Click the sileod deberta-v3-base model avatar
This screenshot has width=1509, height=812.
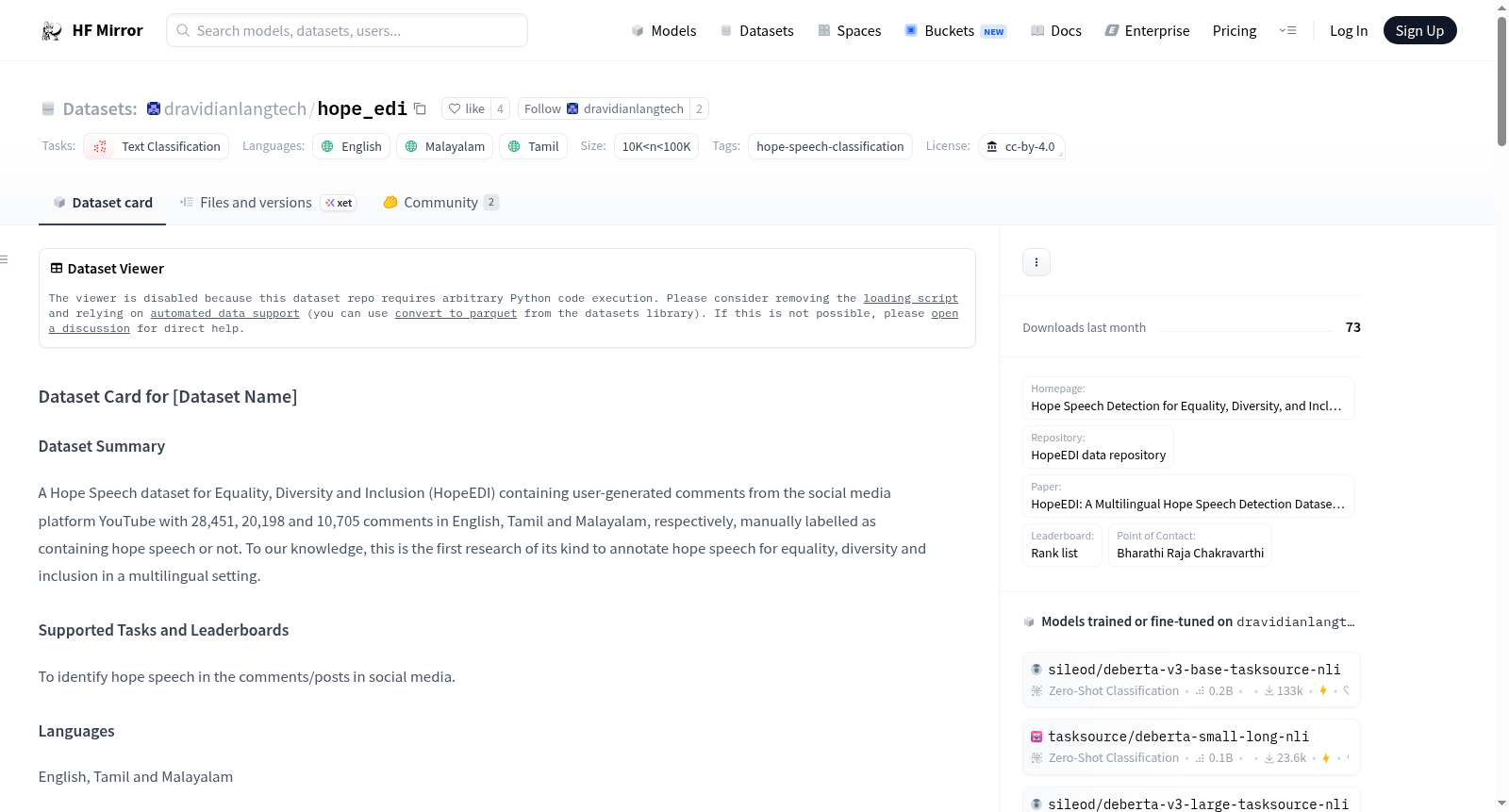[x=1036, y=670]
